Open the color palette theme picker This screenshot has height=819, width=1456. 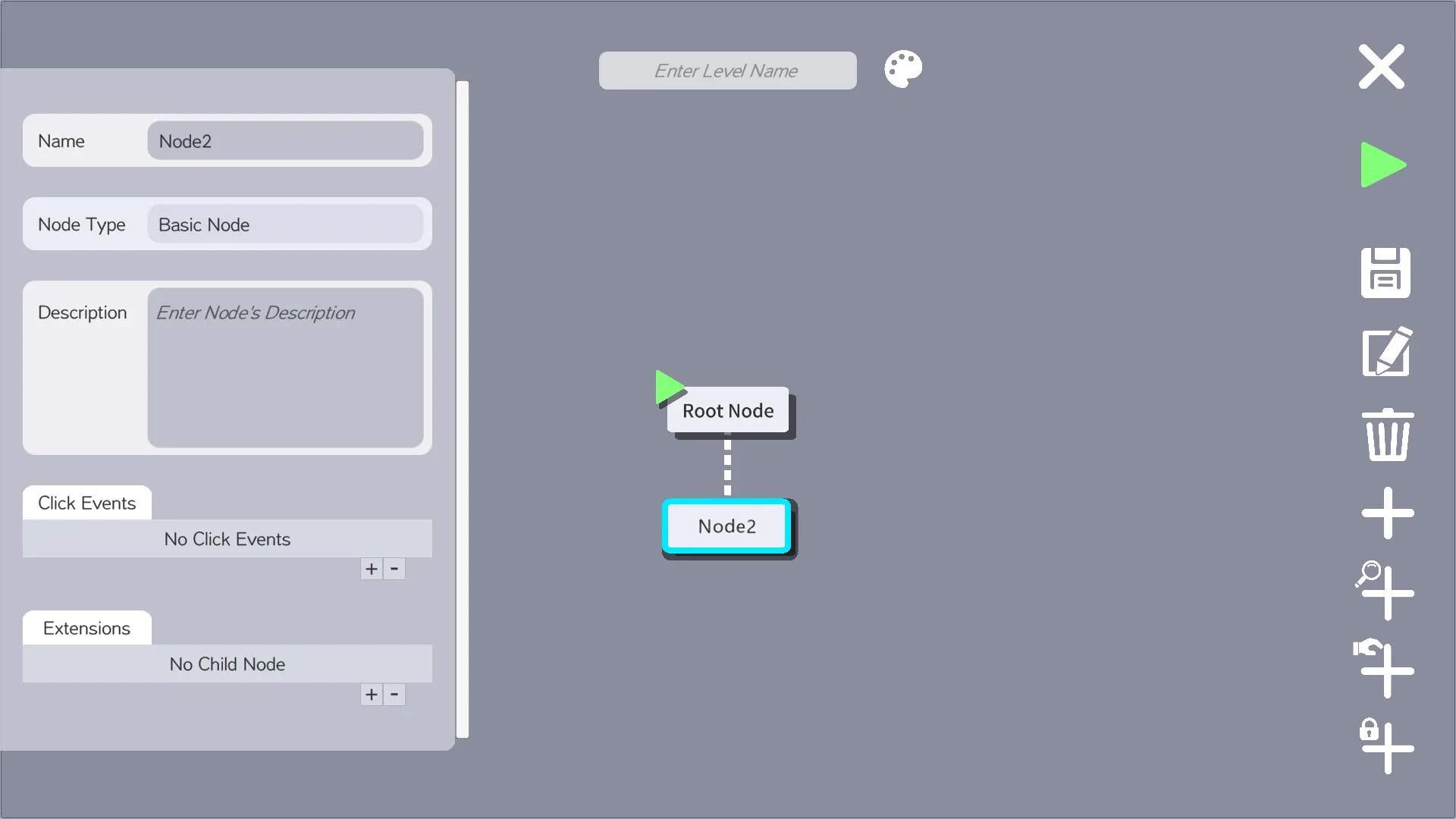coord(902,70)
